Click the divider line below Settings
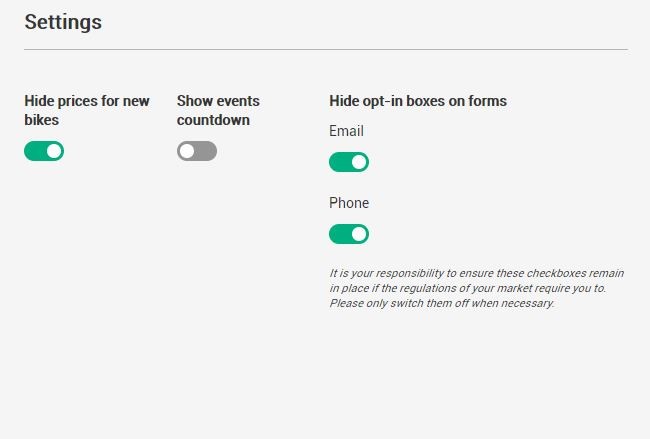 coord(325,49)
